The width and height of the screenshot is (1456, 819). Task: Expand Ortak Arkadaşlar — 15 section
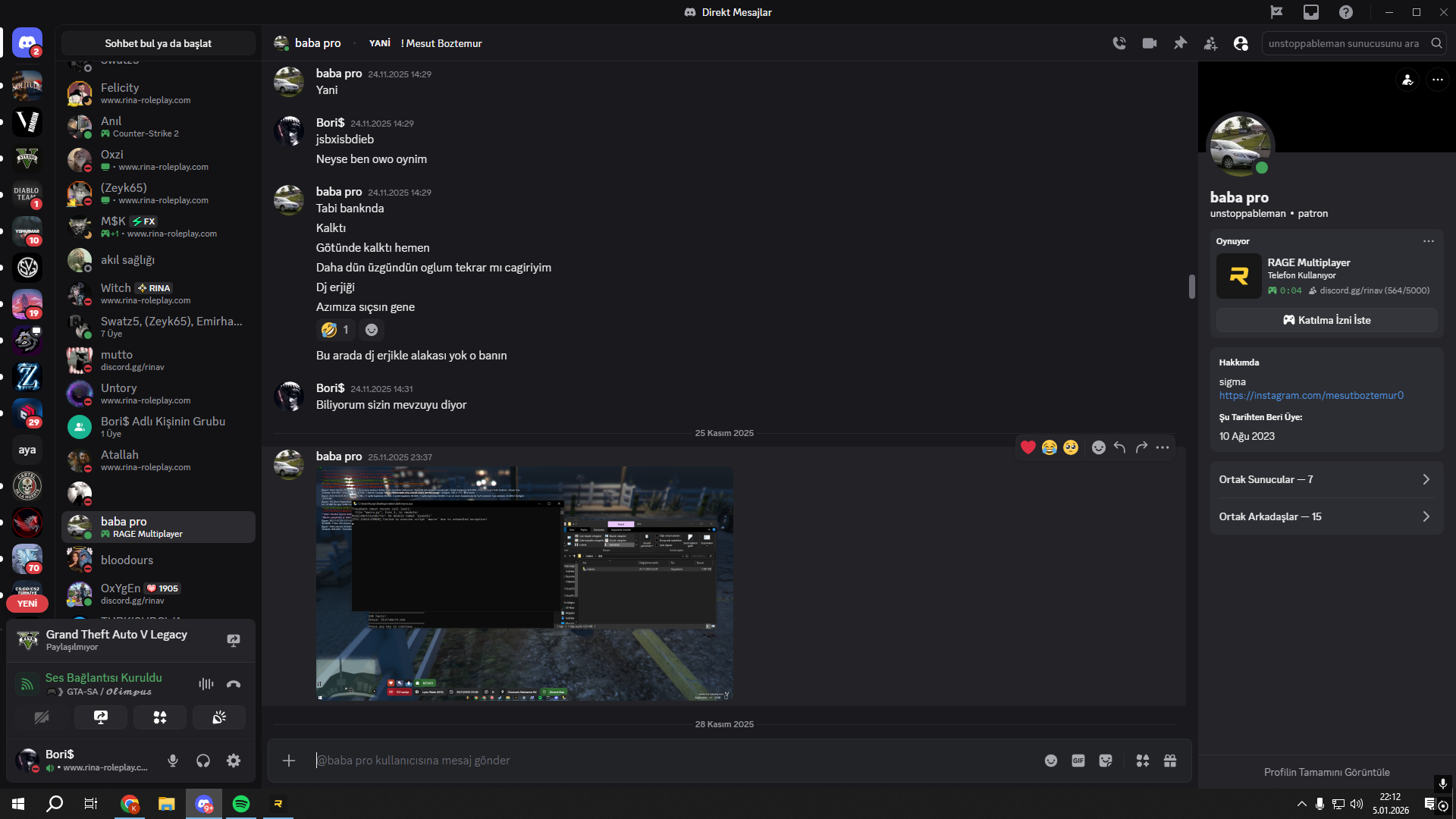(1326, 516)
